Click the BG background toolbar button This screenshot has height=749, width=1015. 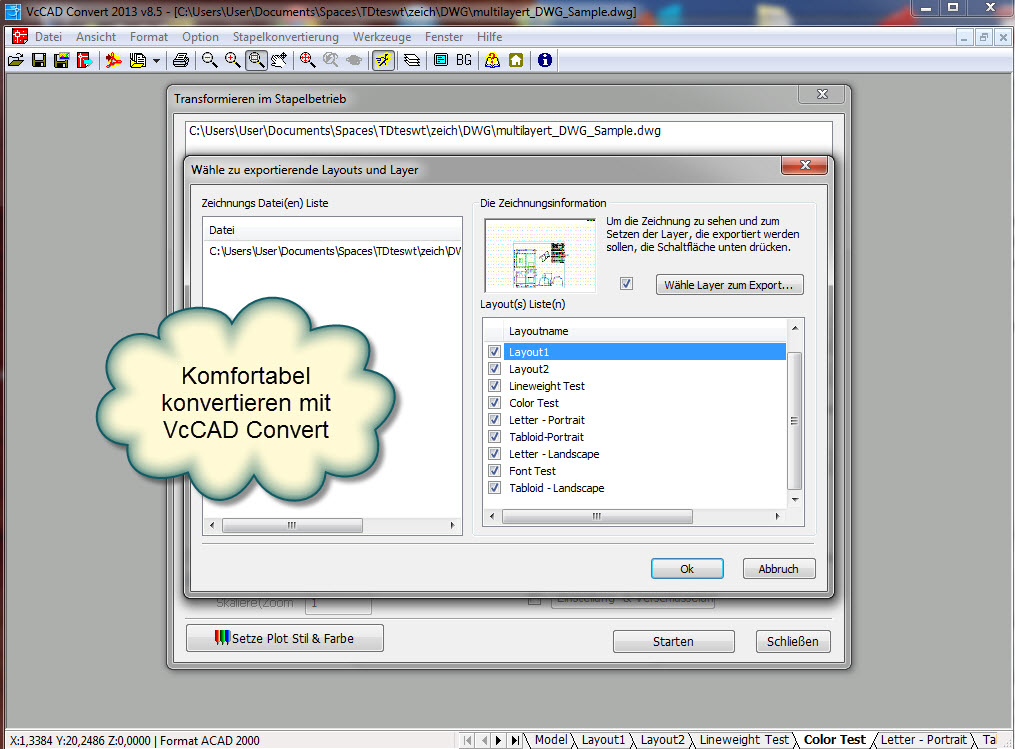pyautogui.click(x=464, y=60)
